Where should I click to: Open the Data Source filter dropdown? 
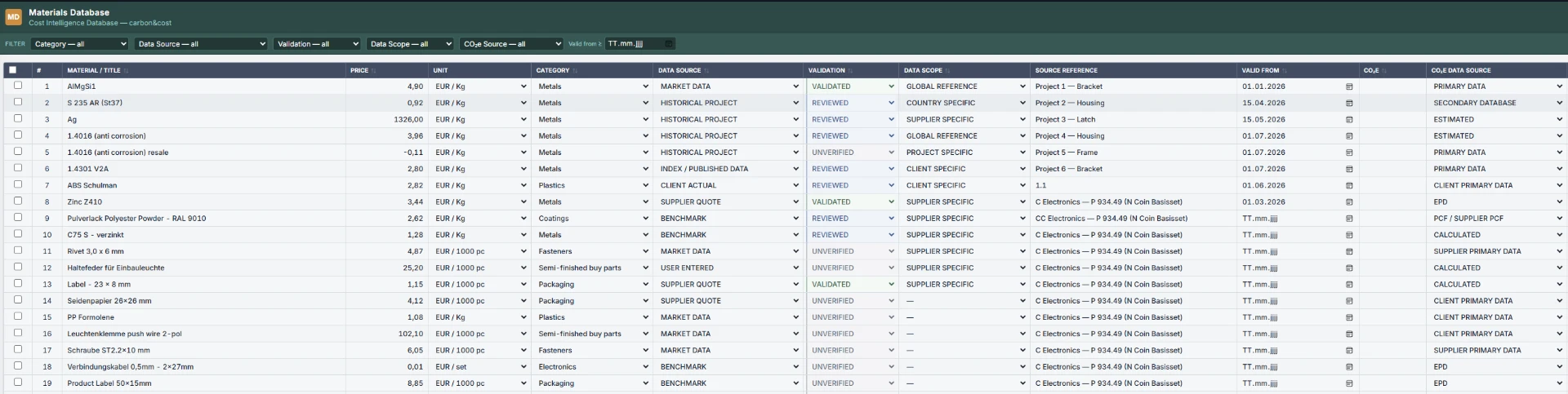(x=202, y=44)
